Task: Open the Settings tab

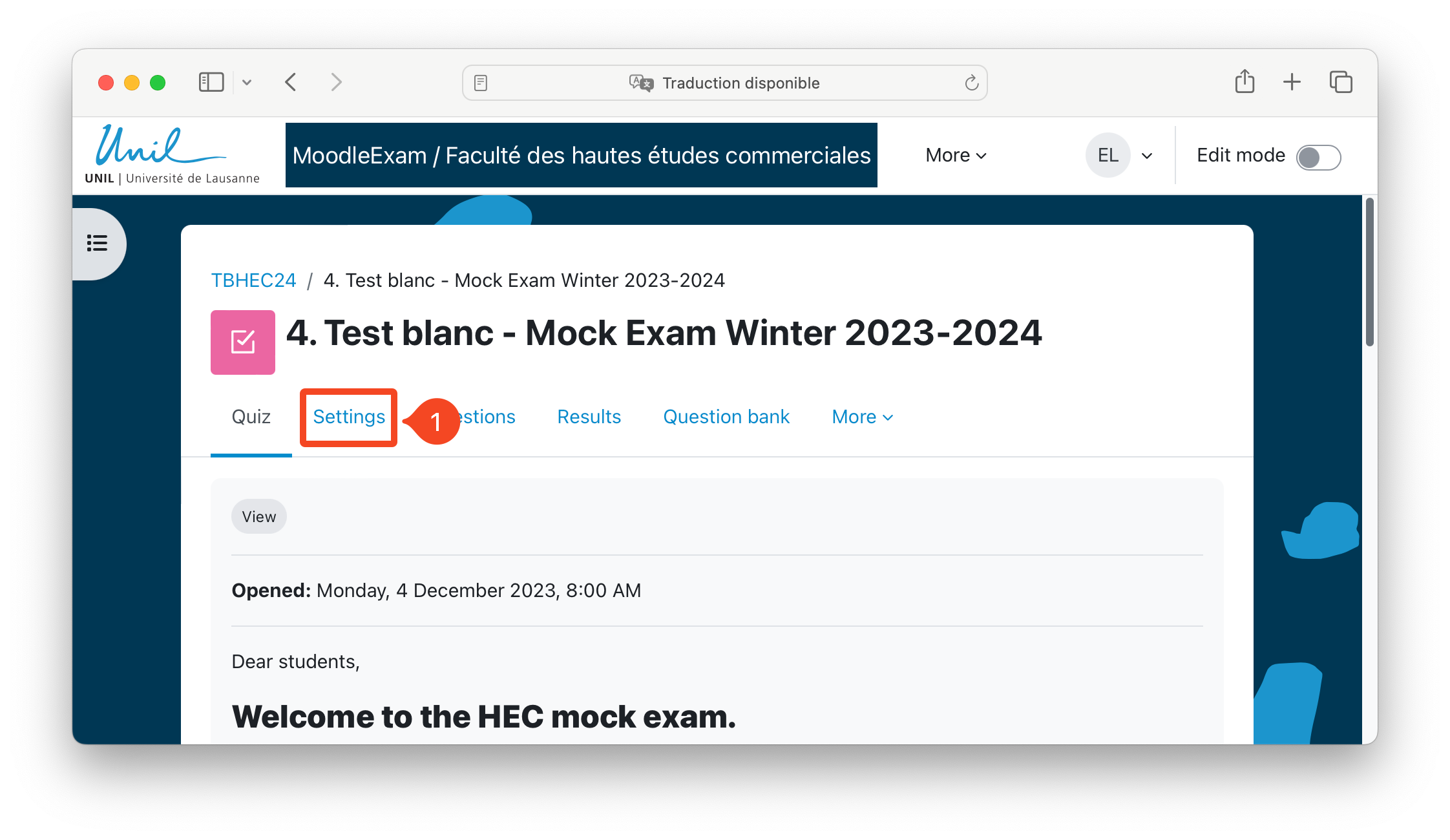Action: point(349,417)
